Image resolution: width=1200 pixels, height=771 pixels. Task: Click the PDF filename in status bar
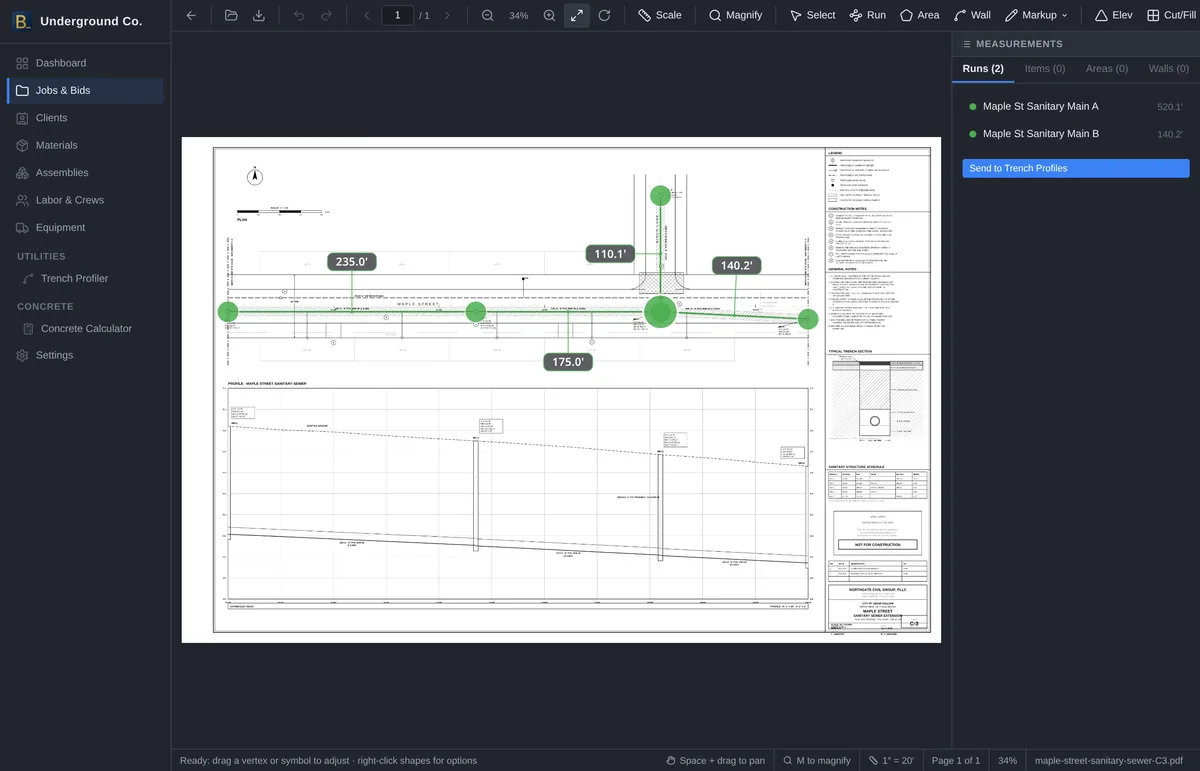(x=1109, y=761)
